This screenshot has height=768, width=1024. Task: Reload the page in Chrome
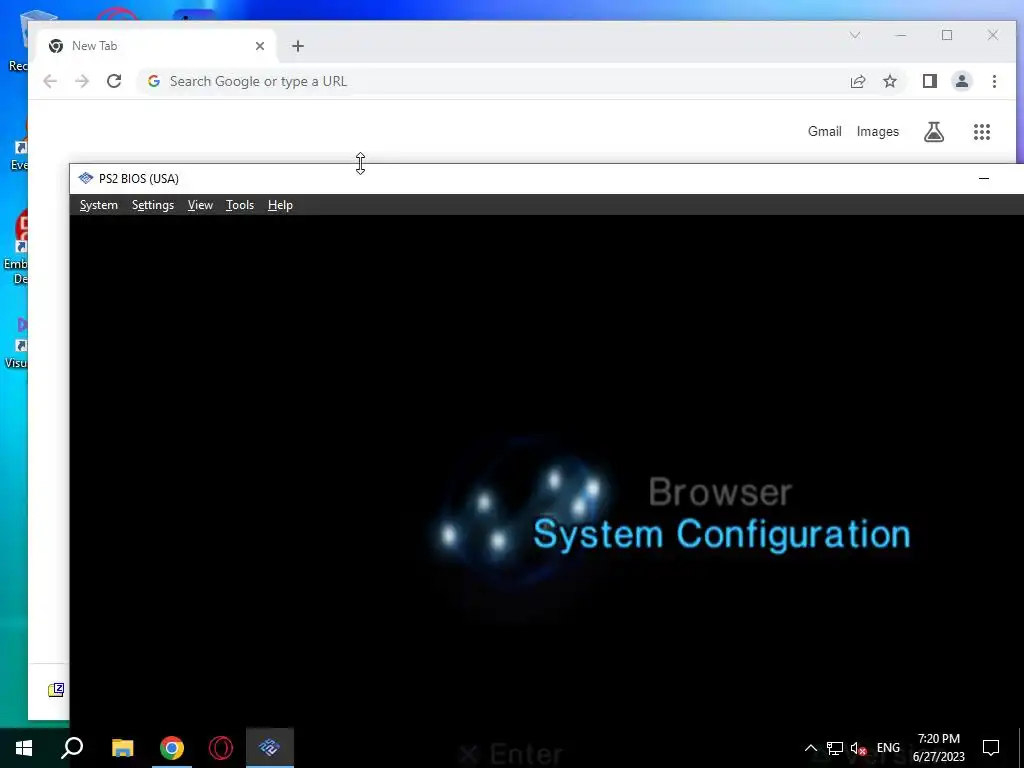click(x=114, y=81)
